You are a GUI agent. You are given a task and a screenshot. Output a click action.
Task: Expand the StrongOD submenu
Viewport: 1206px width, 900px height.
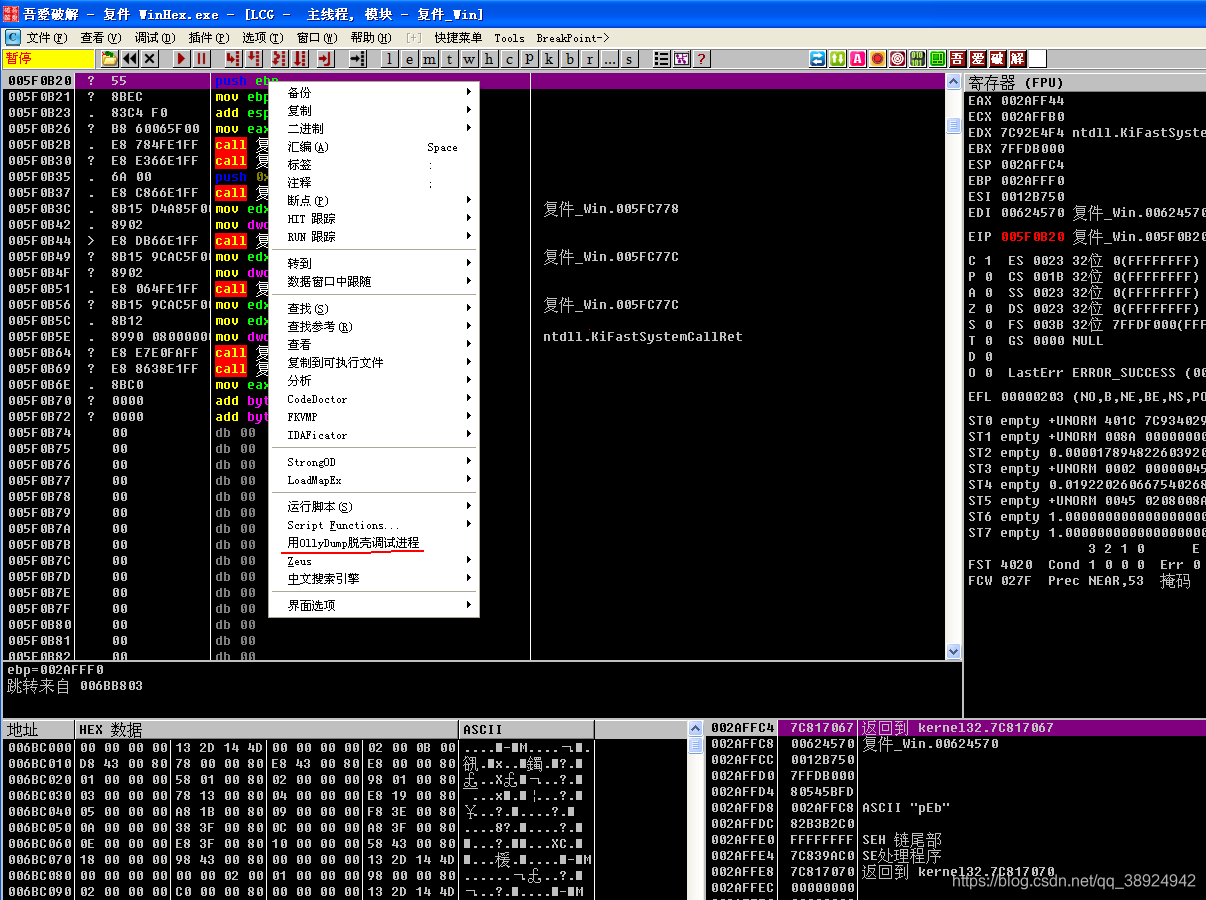[x=375, y=462]
